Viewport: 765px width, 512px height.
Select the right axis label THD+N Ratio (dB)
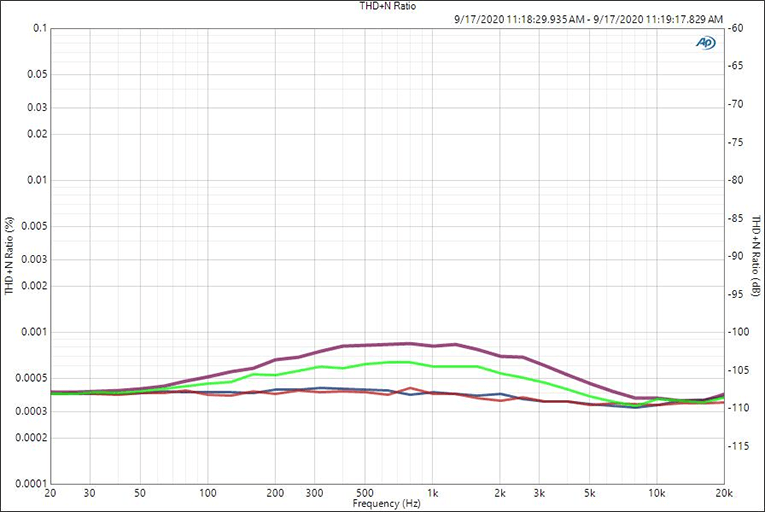click(757, 256)
